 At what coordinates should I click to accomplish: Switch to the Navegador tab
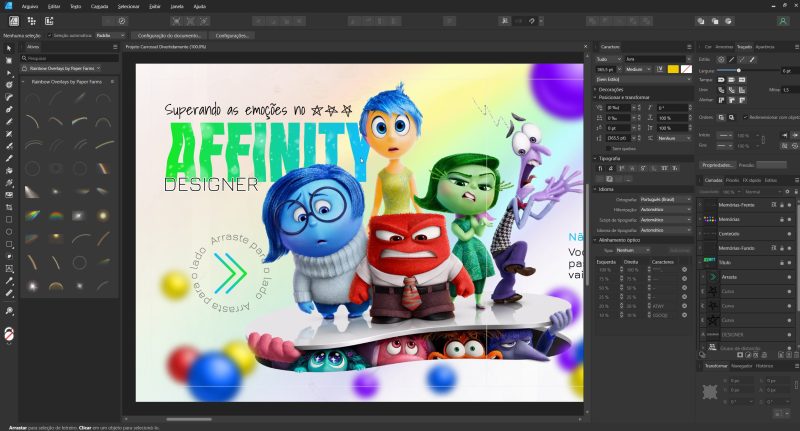[x=741, y=366]
